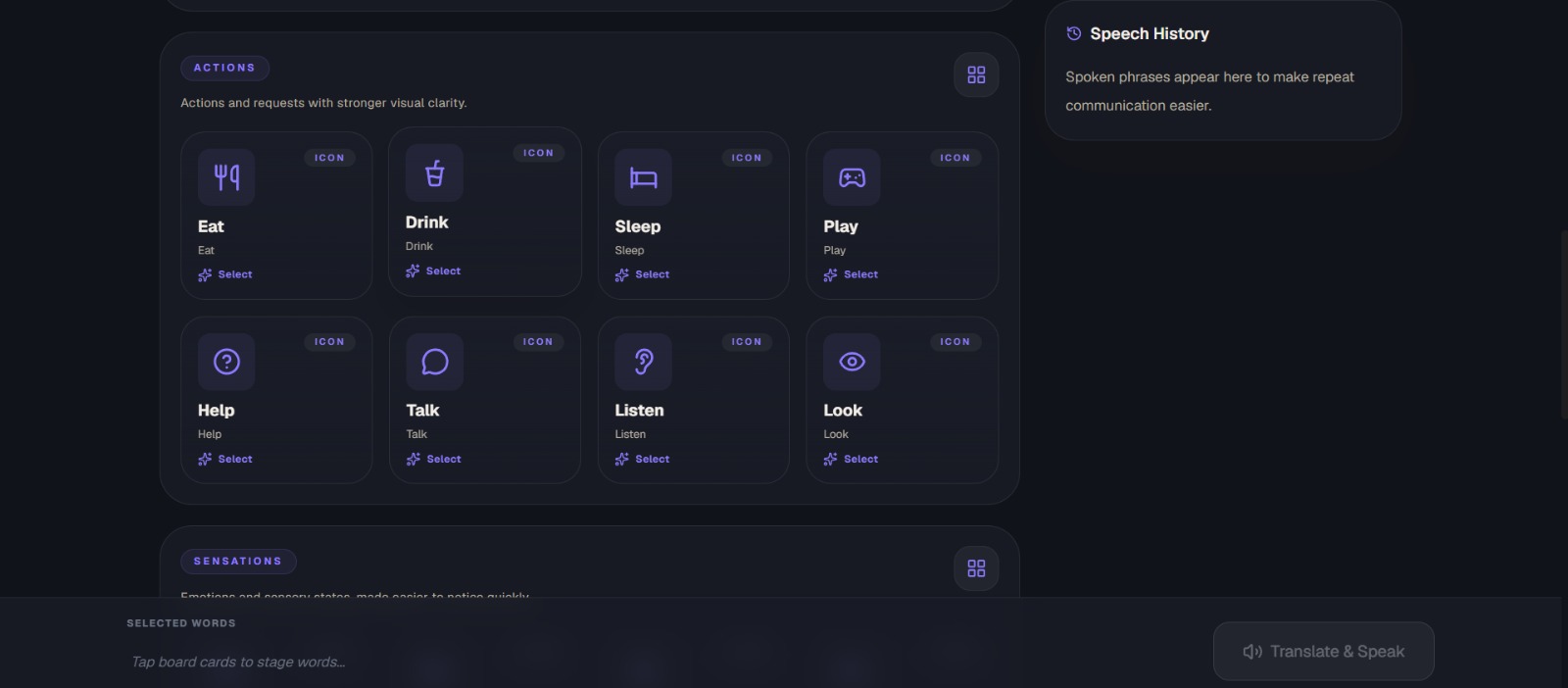
Task: Click sparkle icon on Eat card
Action: [x=205, y=275]
